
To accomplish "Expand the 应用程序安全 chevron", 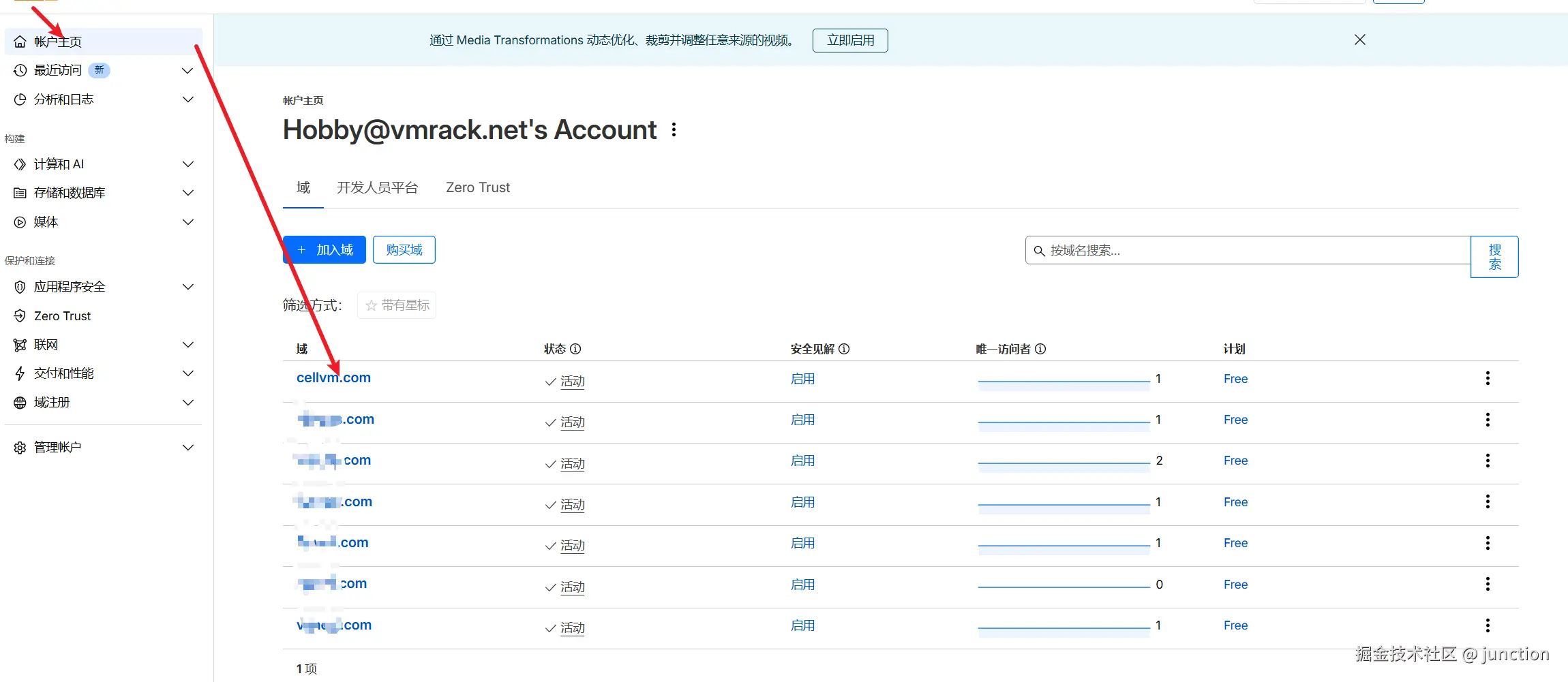I will click(187, 287).
